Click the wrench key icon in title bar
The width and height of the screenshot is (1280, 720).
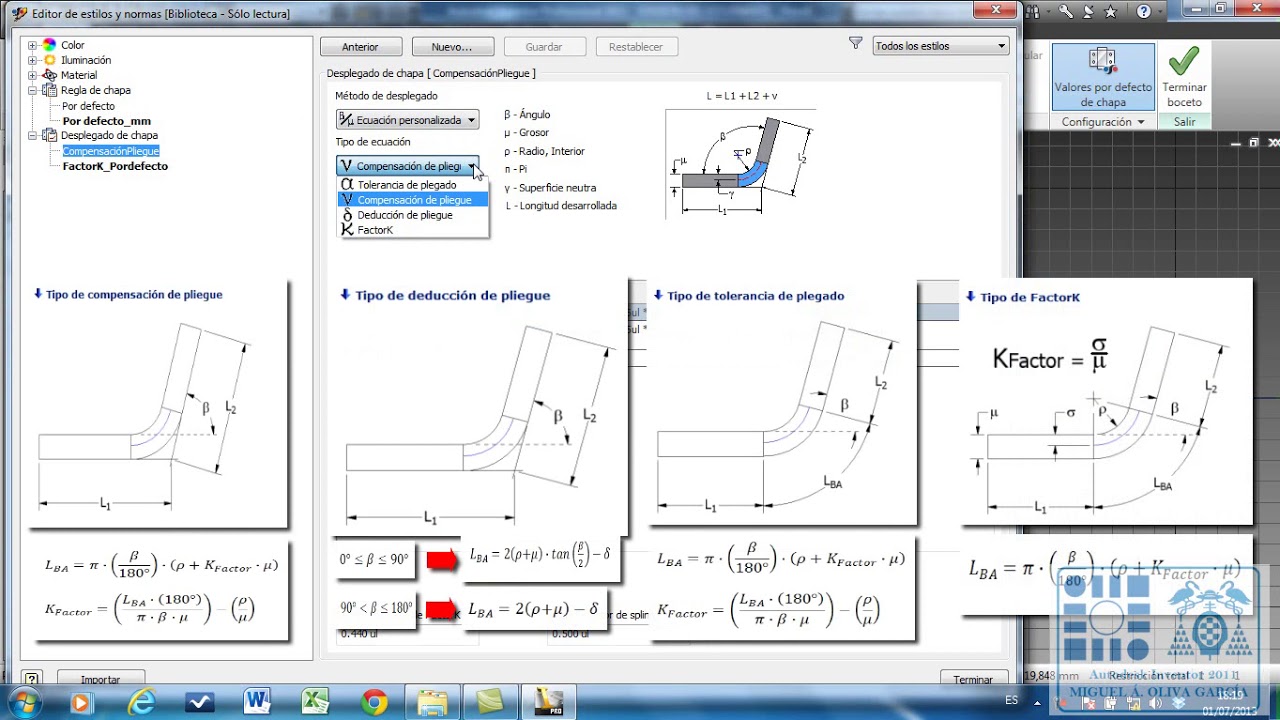tap(1065, 11)
